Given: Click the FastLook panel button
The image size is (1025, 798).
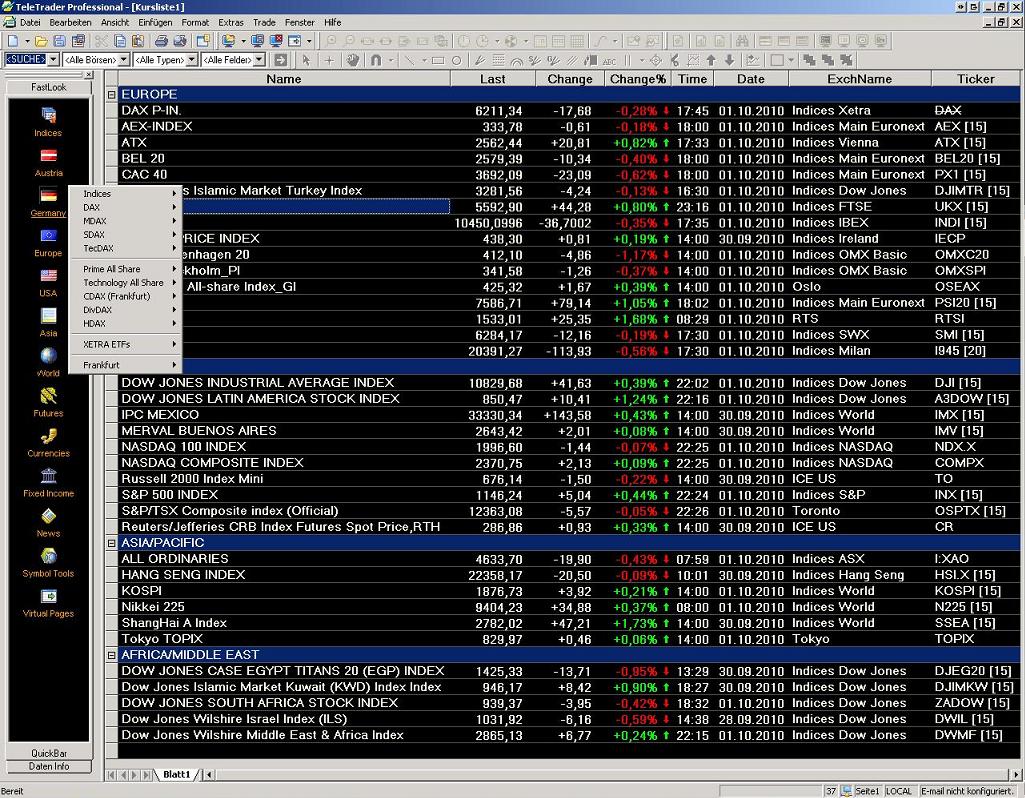Looking at the screenshot, I should (48, 87).
